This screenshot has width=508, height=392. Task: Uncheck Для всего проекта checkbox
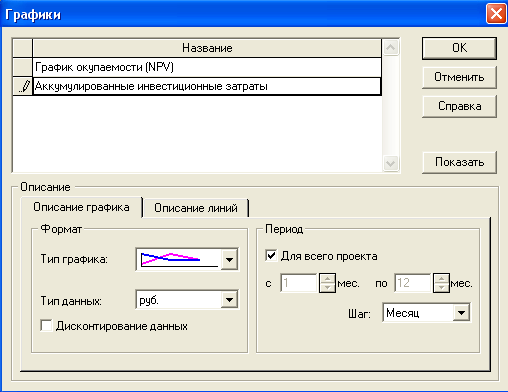[271, 256]
